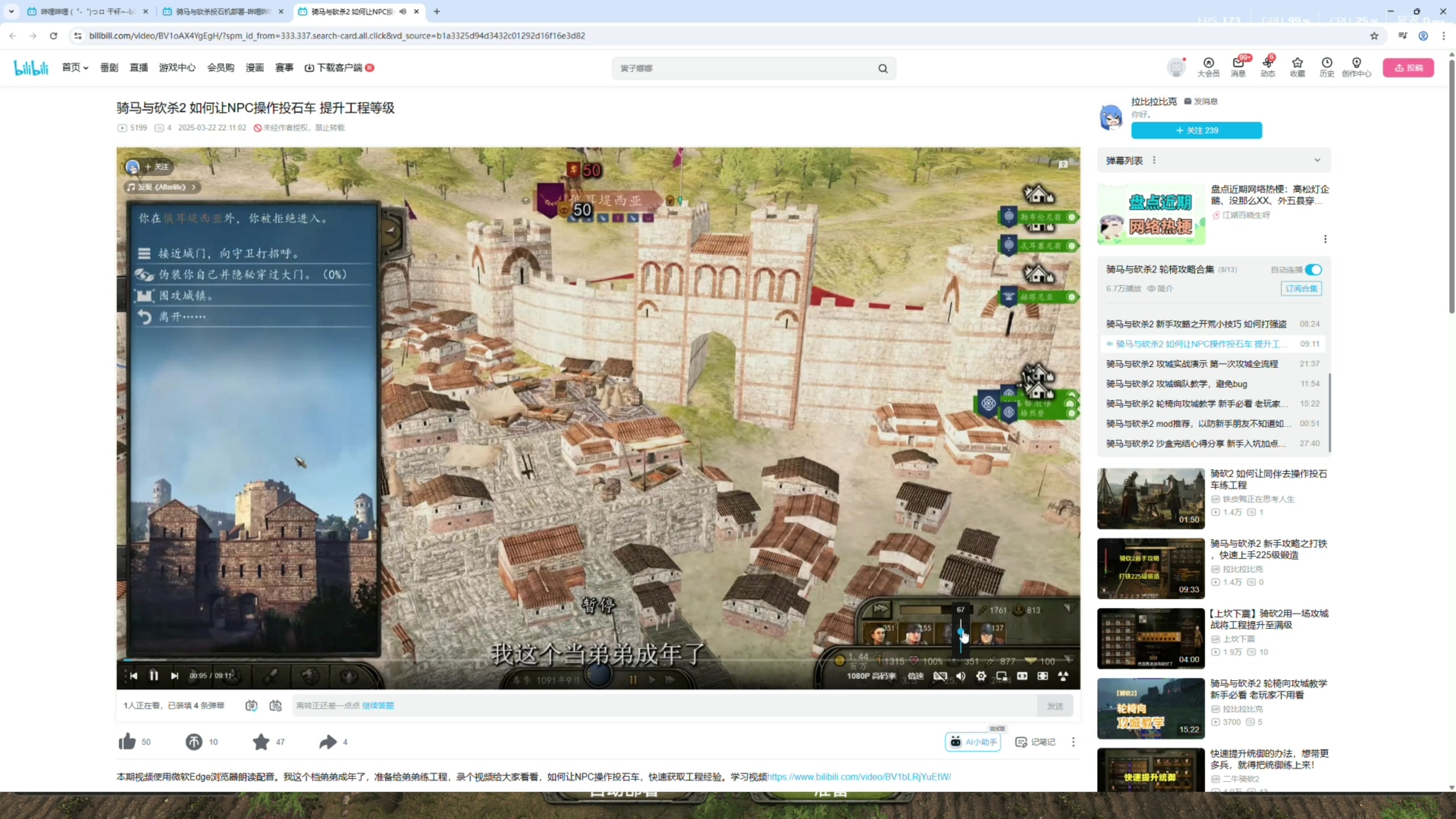Pause the video with the pause button

pyautogui.click(x=154, y=676)
